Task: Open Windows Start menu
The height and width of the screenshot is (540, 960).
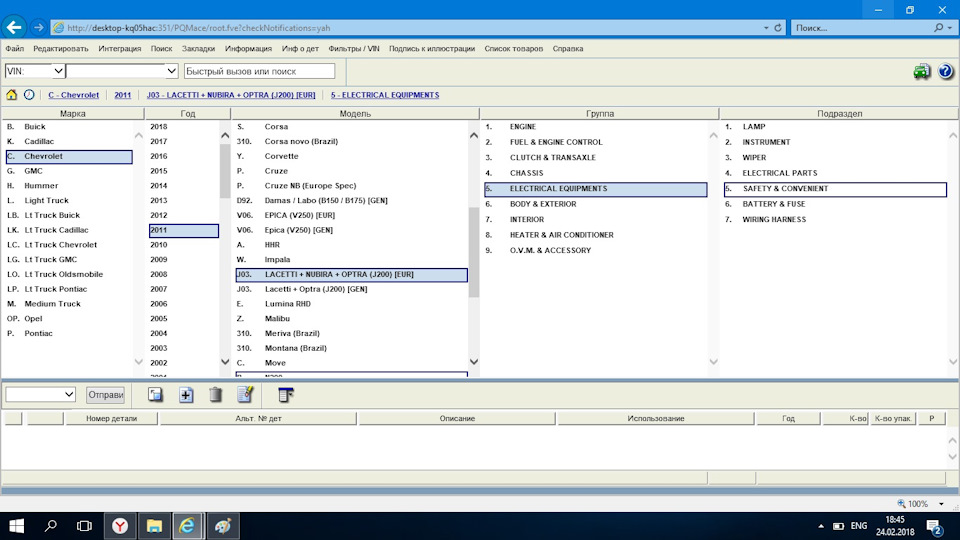Action: 17,526
